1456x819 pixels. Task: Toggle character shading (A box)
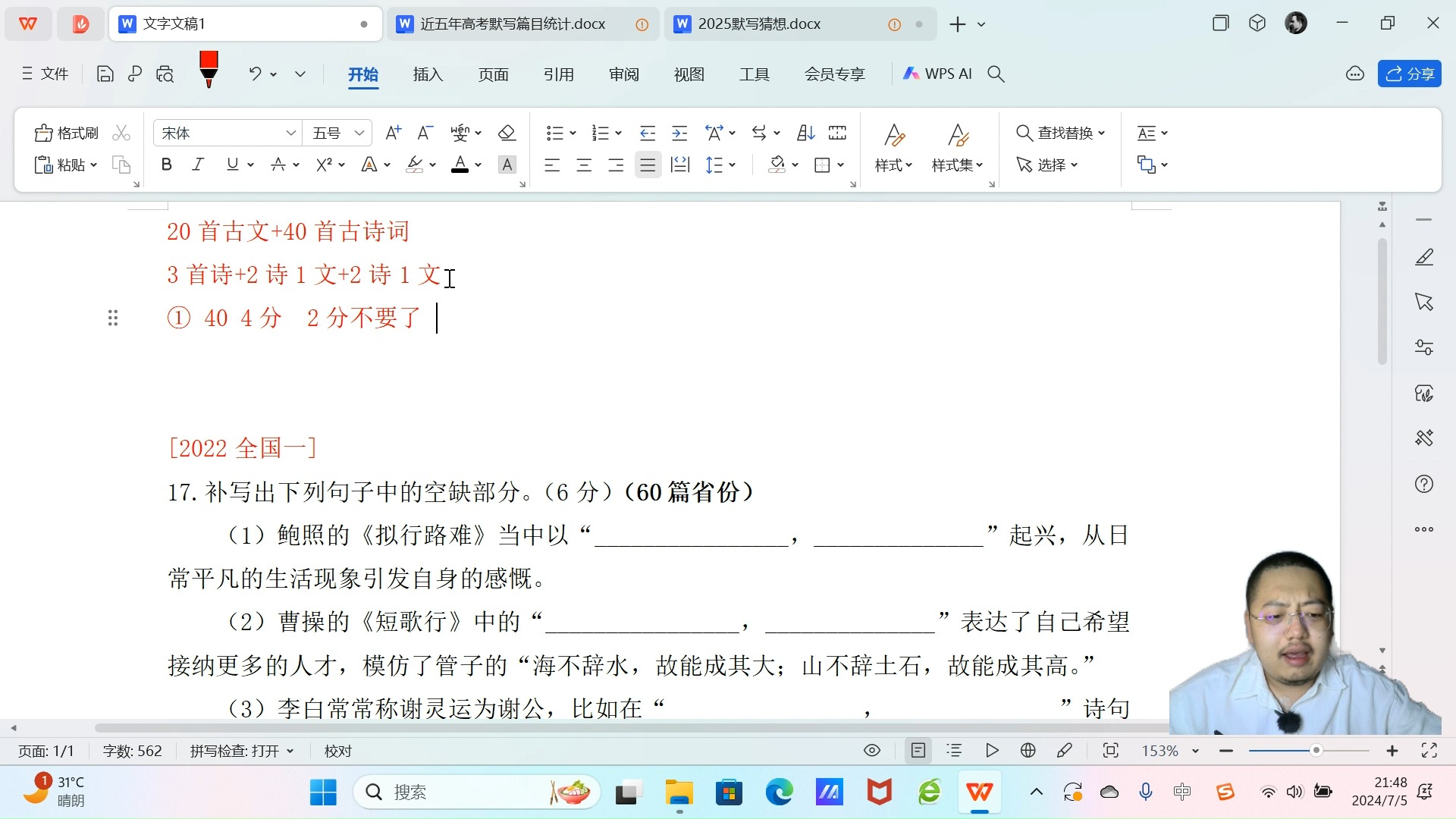(x=507, y=165)
